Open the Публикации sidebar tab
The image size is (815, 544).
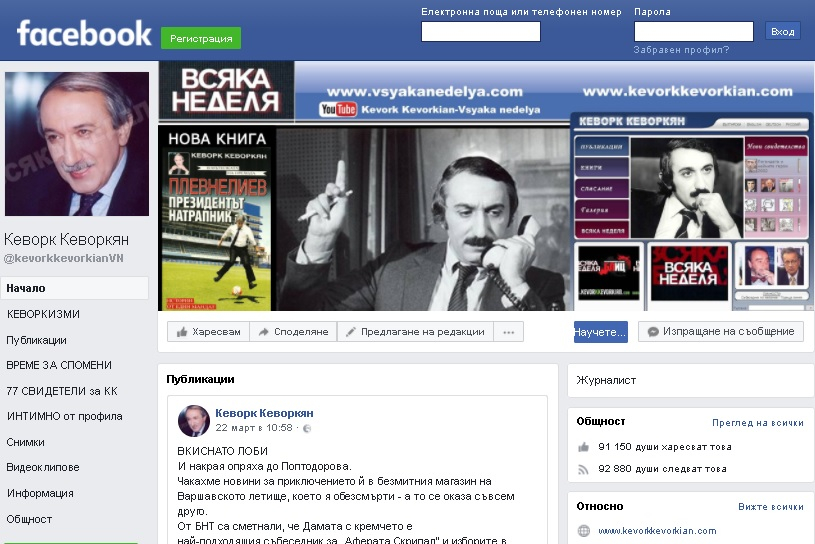click(x=36, y=340)
